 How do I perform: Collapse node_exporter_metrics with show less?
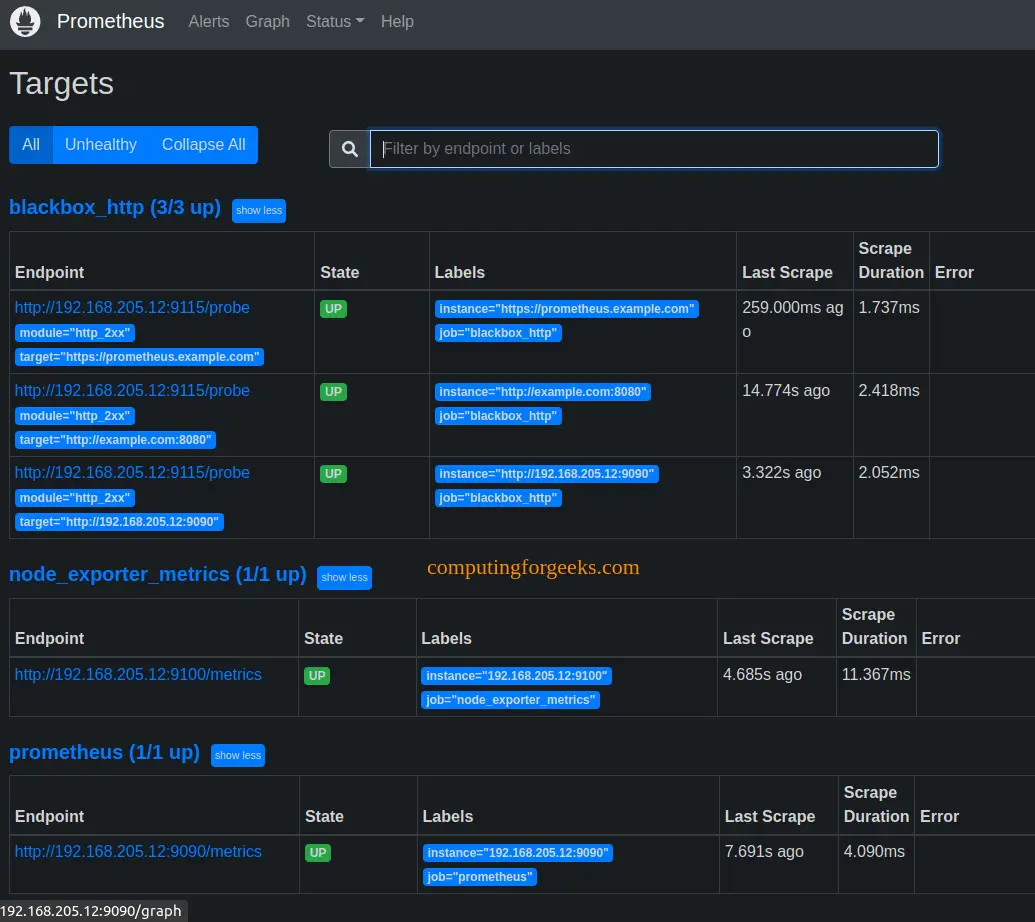pos(344,577)
